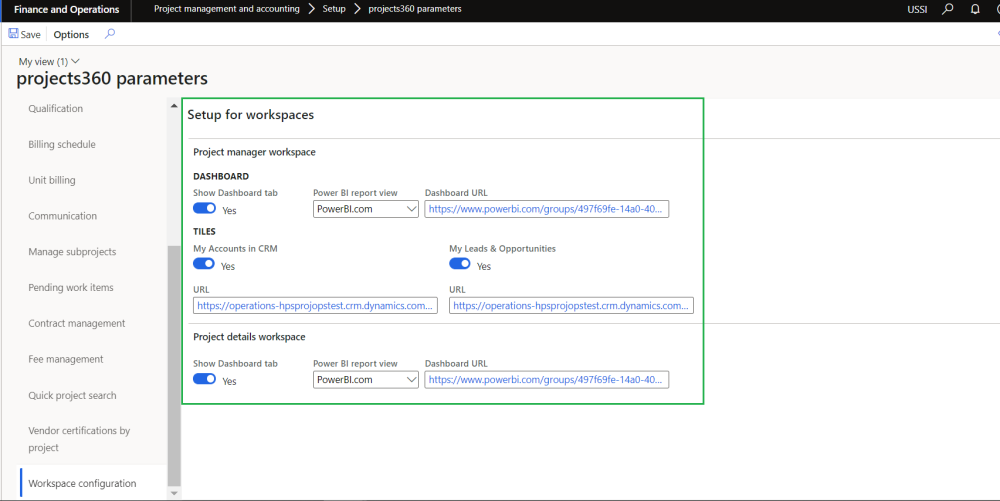Open the Options menu
1000x501 pixels.
[71, 34]
